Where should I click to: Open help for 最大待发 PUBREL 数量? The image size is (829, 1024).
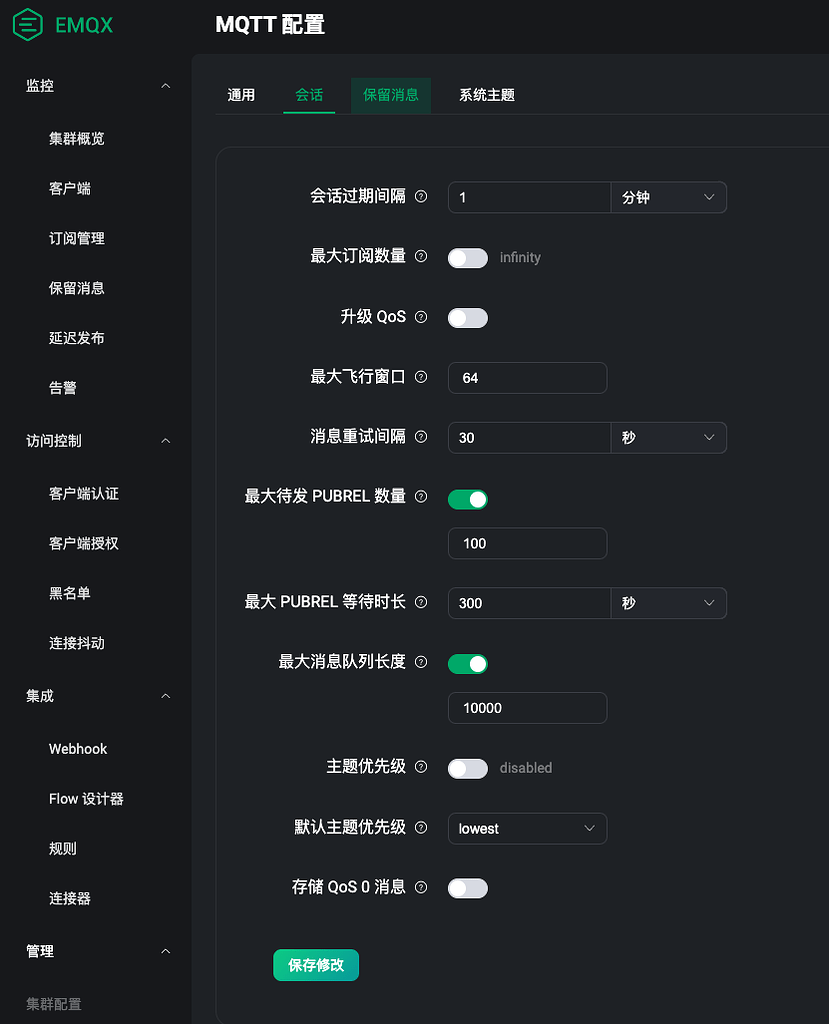coord(420,498)
